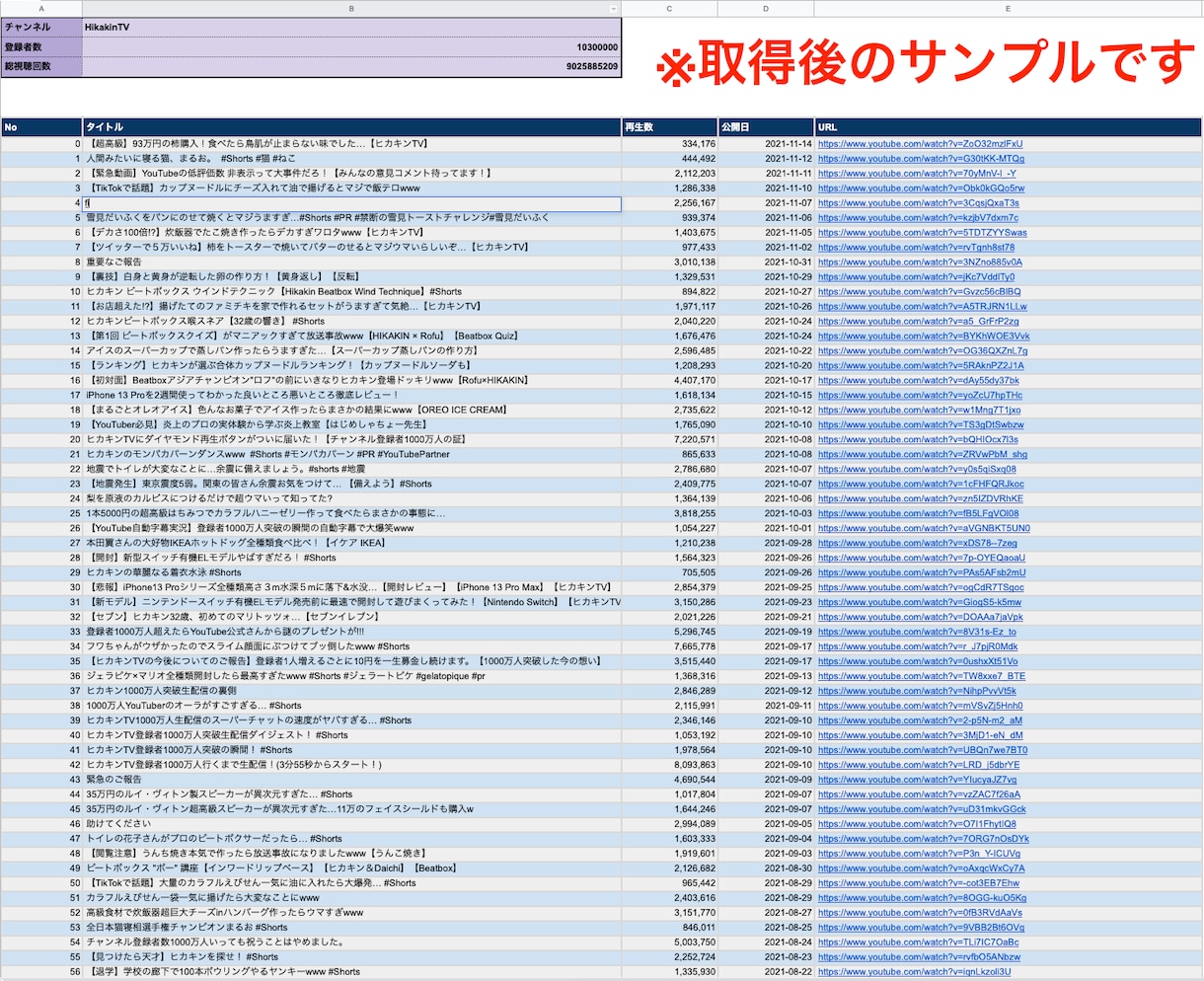Screen dimensions: 1204x981
Task: Click the publish date 2021-10-31
Action: pyautogui.click(x=789, y=263)
